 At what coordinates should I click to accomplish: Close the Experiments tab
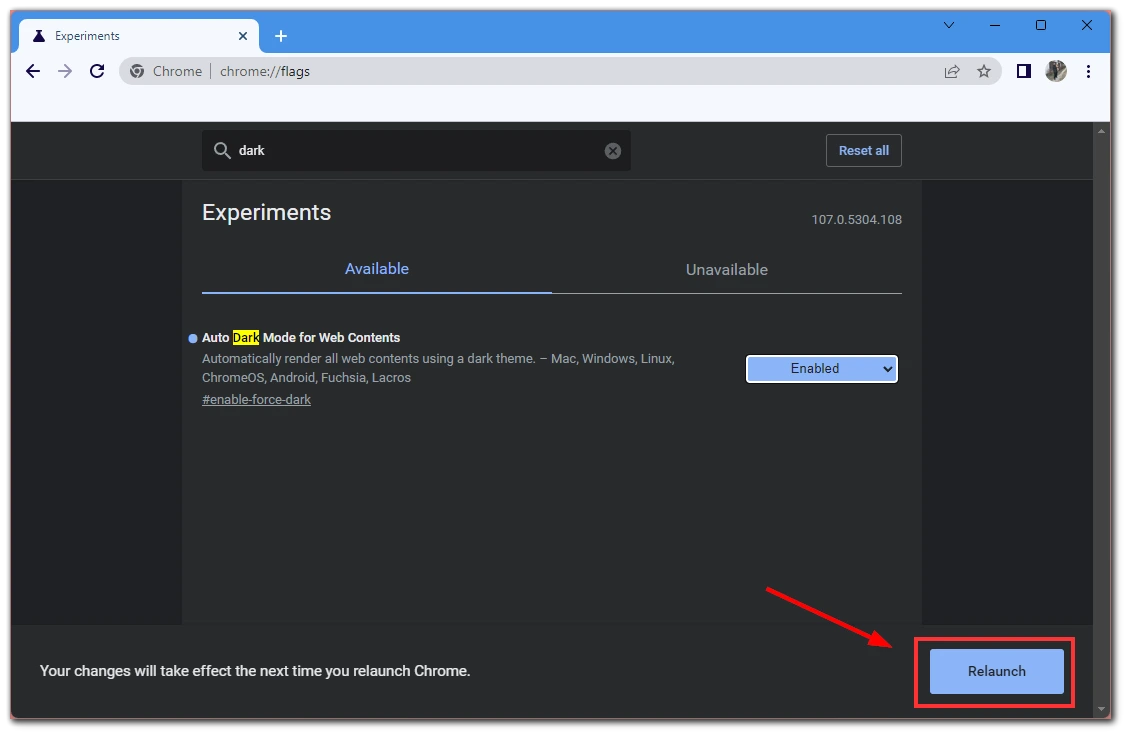243,36
